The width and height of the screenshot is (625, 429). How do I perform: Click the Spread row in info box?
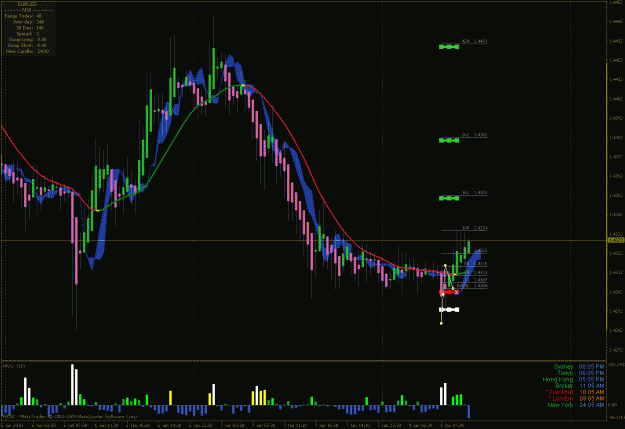pyautogui.click(x=28, y=34)
